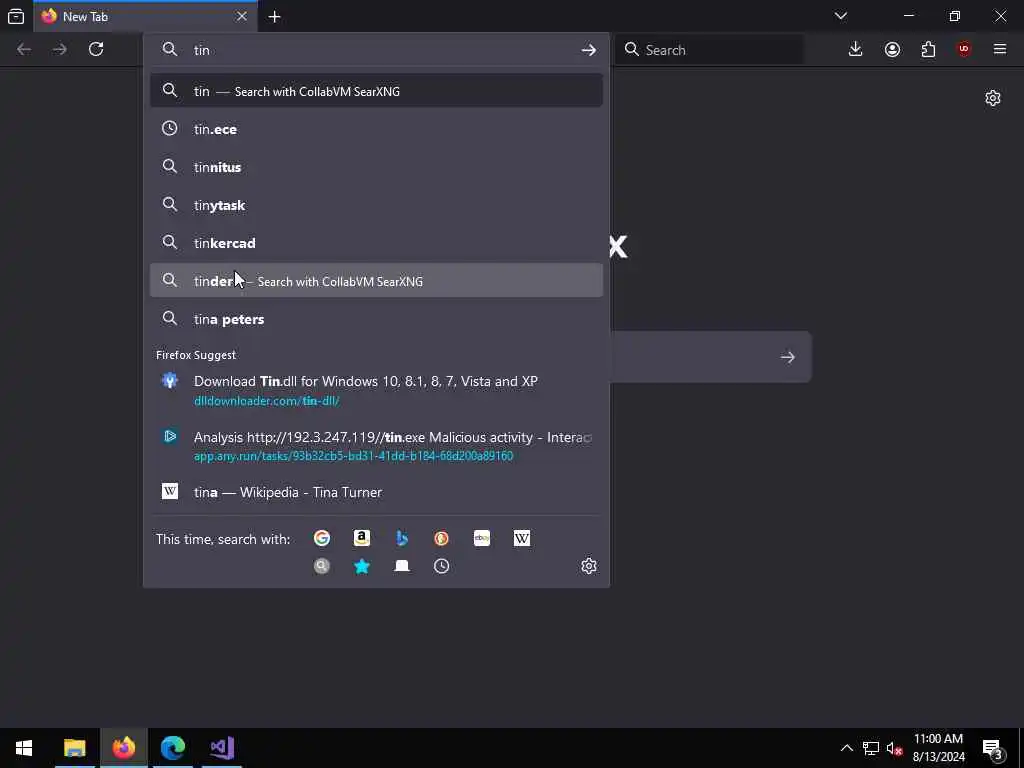Viewport: 1024px width, 768px height.
Task: Open the network status tray icon
Action: (x=871, y=748)
